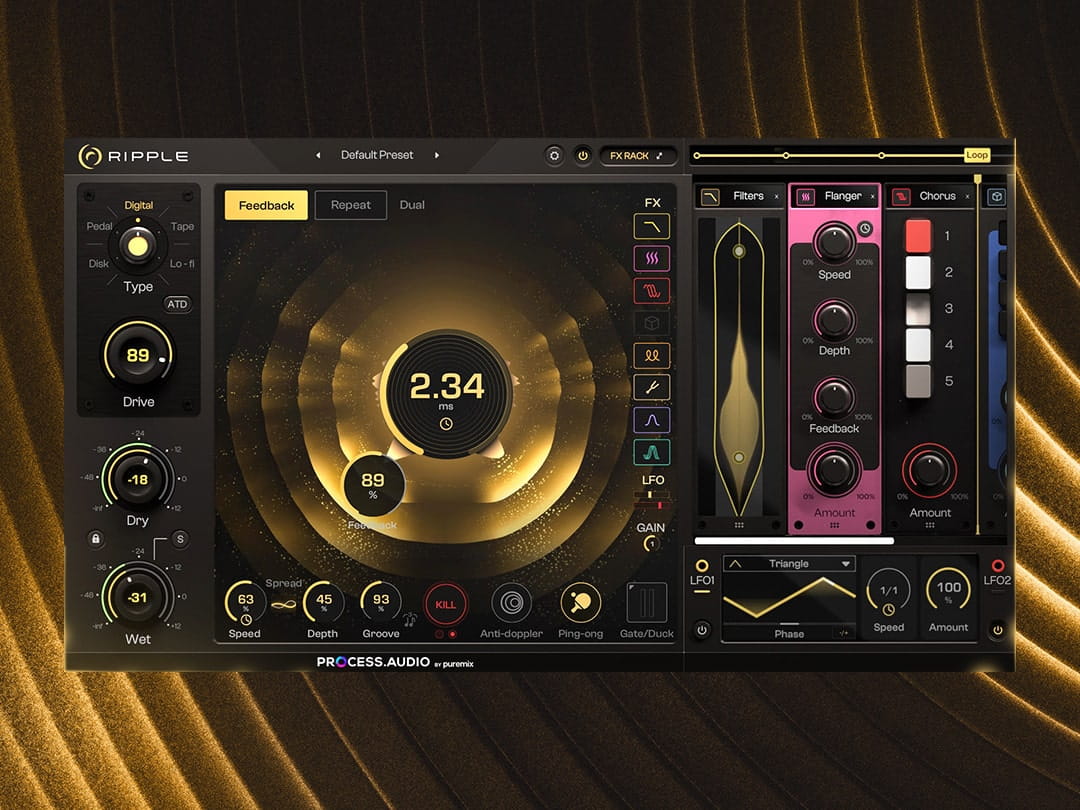Click the 89% Feedback bubble
The width and height of the screenshot is (1080, 810).
pyautogui.click(x=373, y=485)
